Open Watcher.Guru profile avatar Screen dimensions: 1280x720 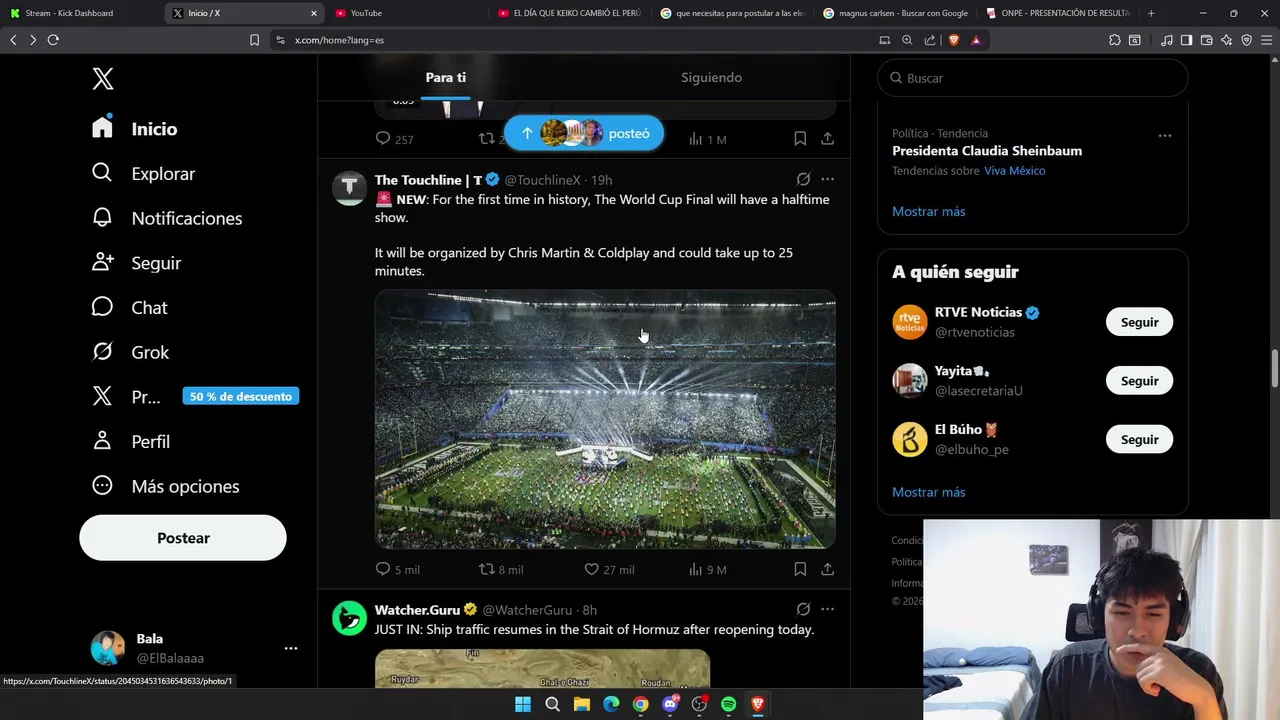349,618
